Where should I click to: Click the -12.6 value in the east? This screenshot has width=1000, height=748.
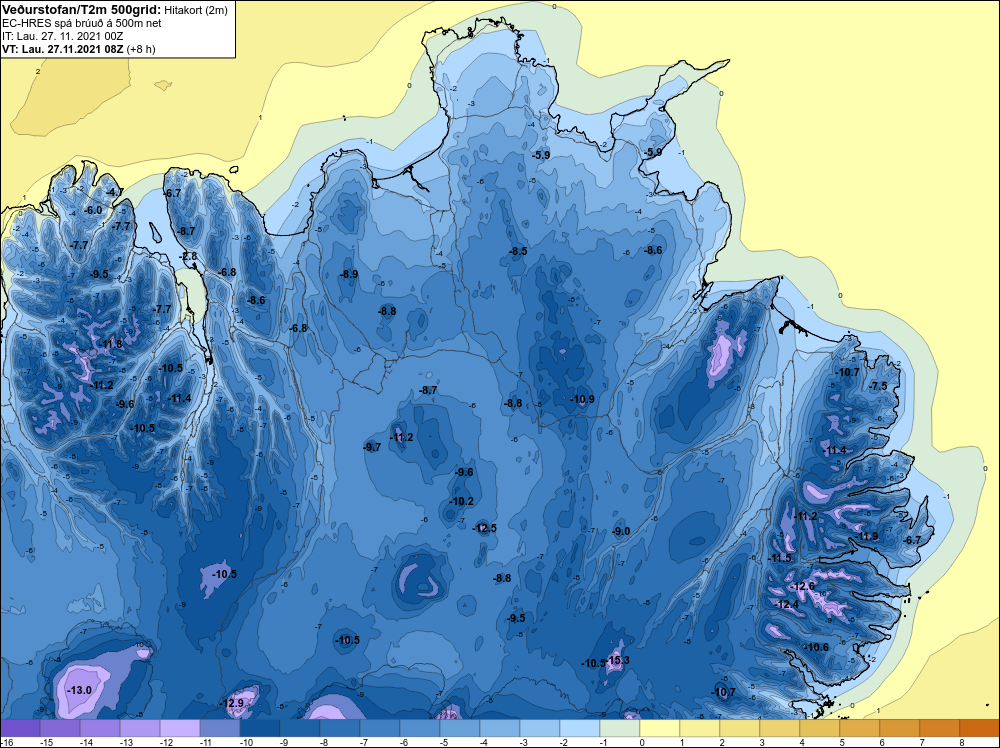[803, 586]
